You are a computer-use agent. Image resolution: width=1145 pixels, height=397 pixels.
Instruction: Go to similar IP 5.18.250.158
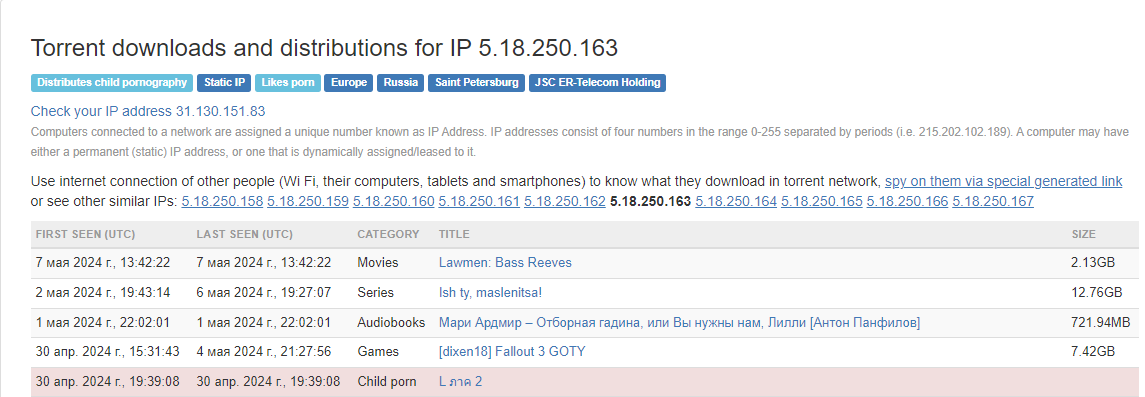click(x=222, y=201)
